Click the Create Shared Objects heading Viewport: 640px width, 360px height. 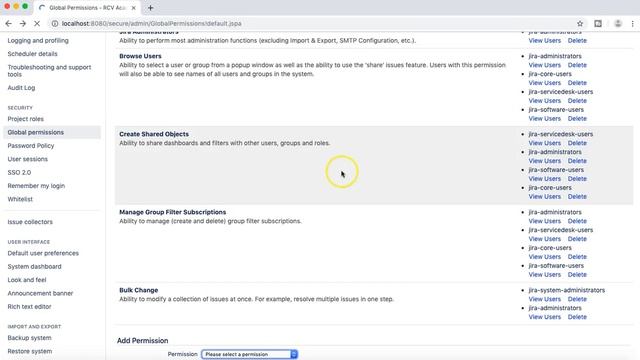tap(154, 134)
